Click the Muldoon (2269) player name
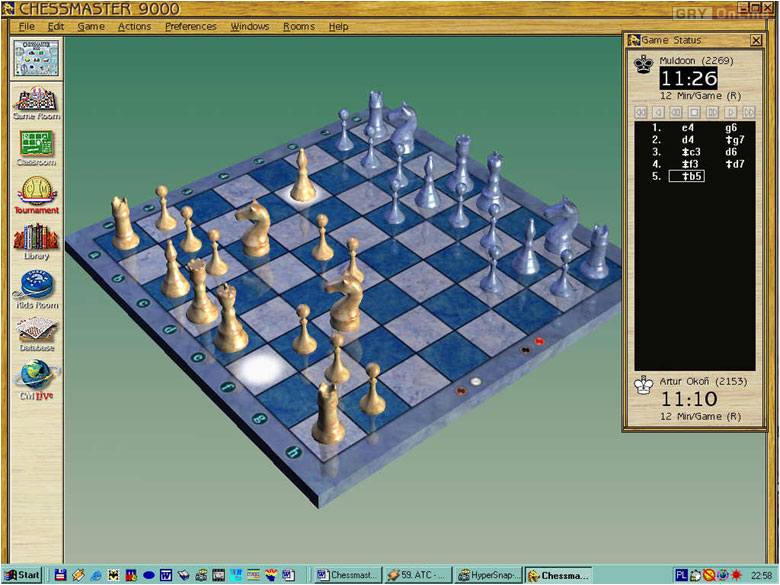 (696, 61)
